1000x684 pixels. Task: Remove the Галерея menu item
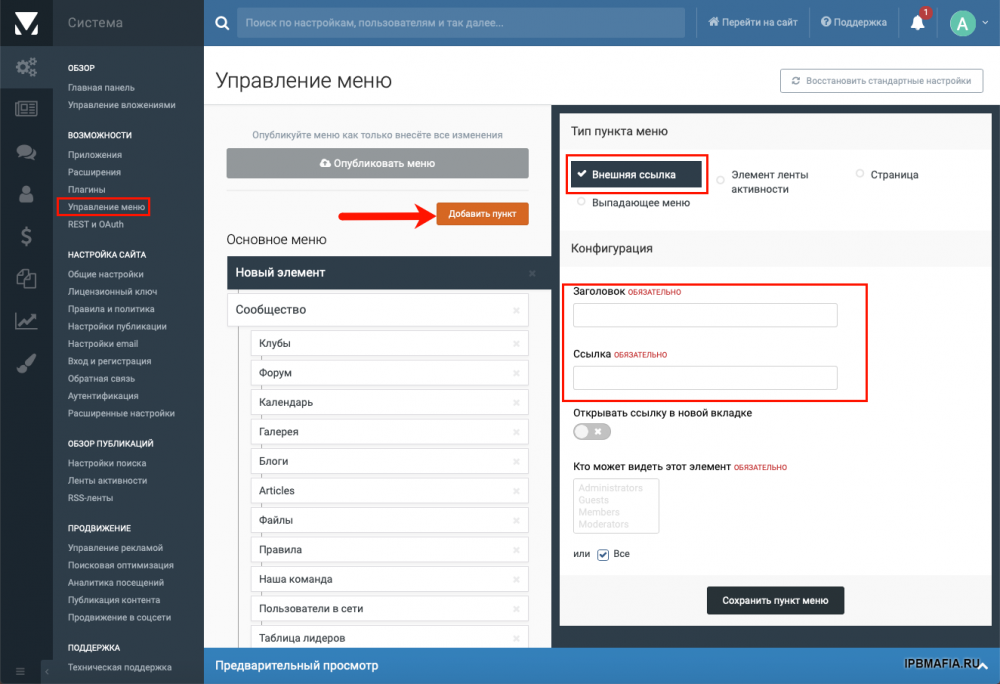(x=517, y=432)
